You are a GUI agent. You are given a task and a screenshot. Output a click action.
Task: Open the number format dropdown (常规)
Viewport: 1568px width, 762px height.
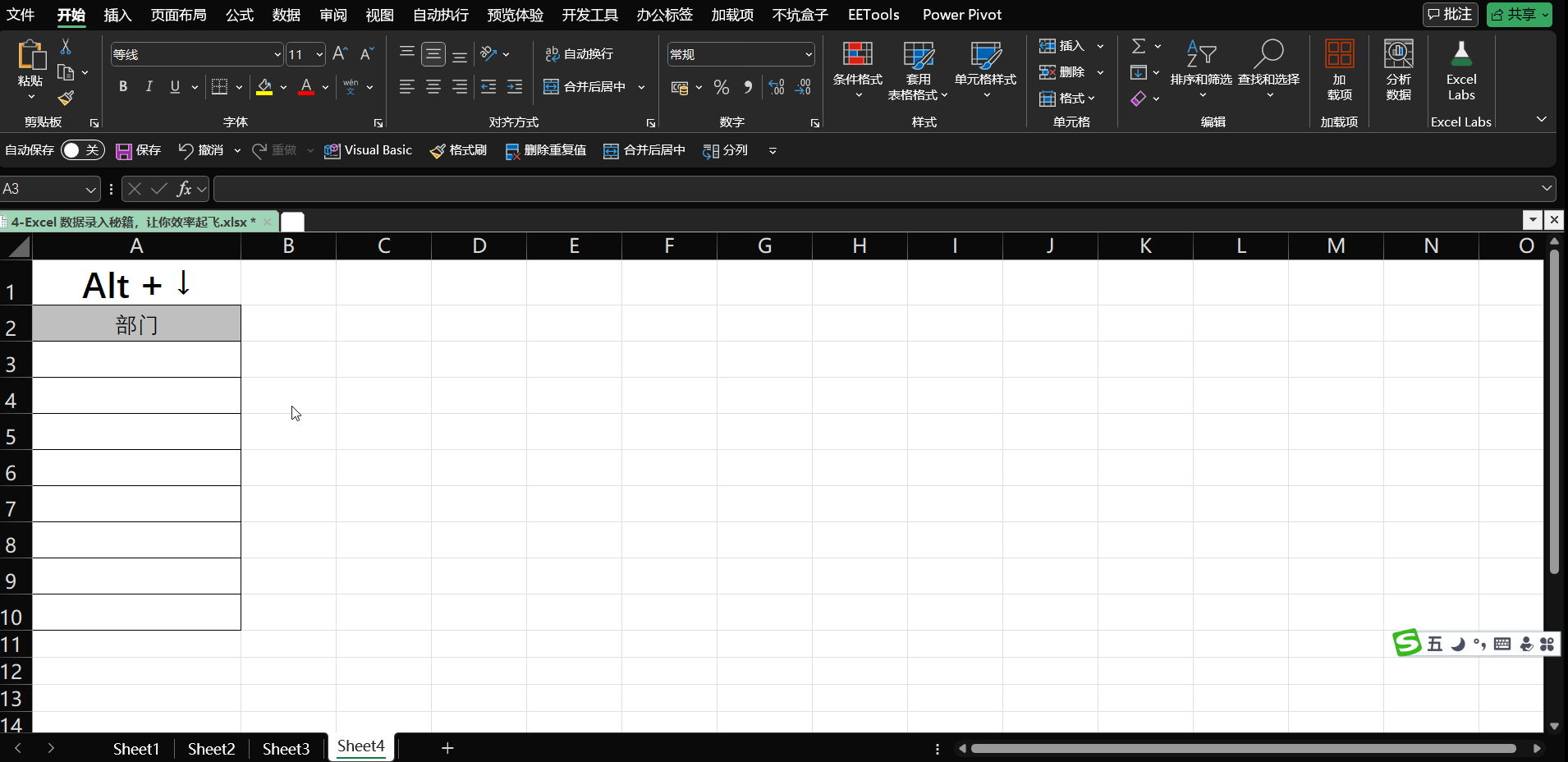click(808, 55)
